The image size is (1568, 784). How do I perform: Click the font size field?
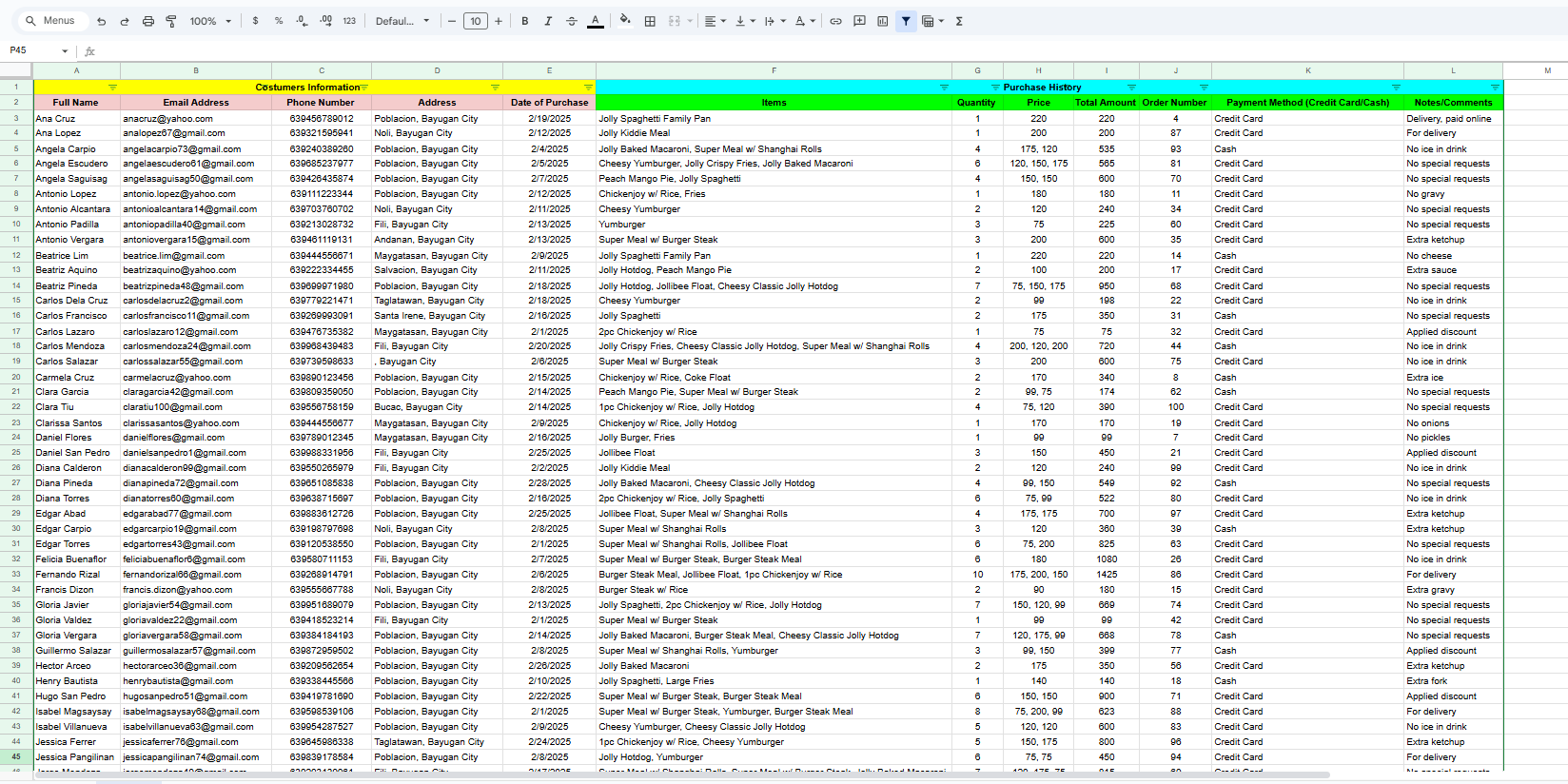pyautogui.click(x=476, y=21)
